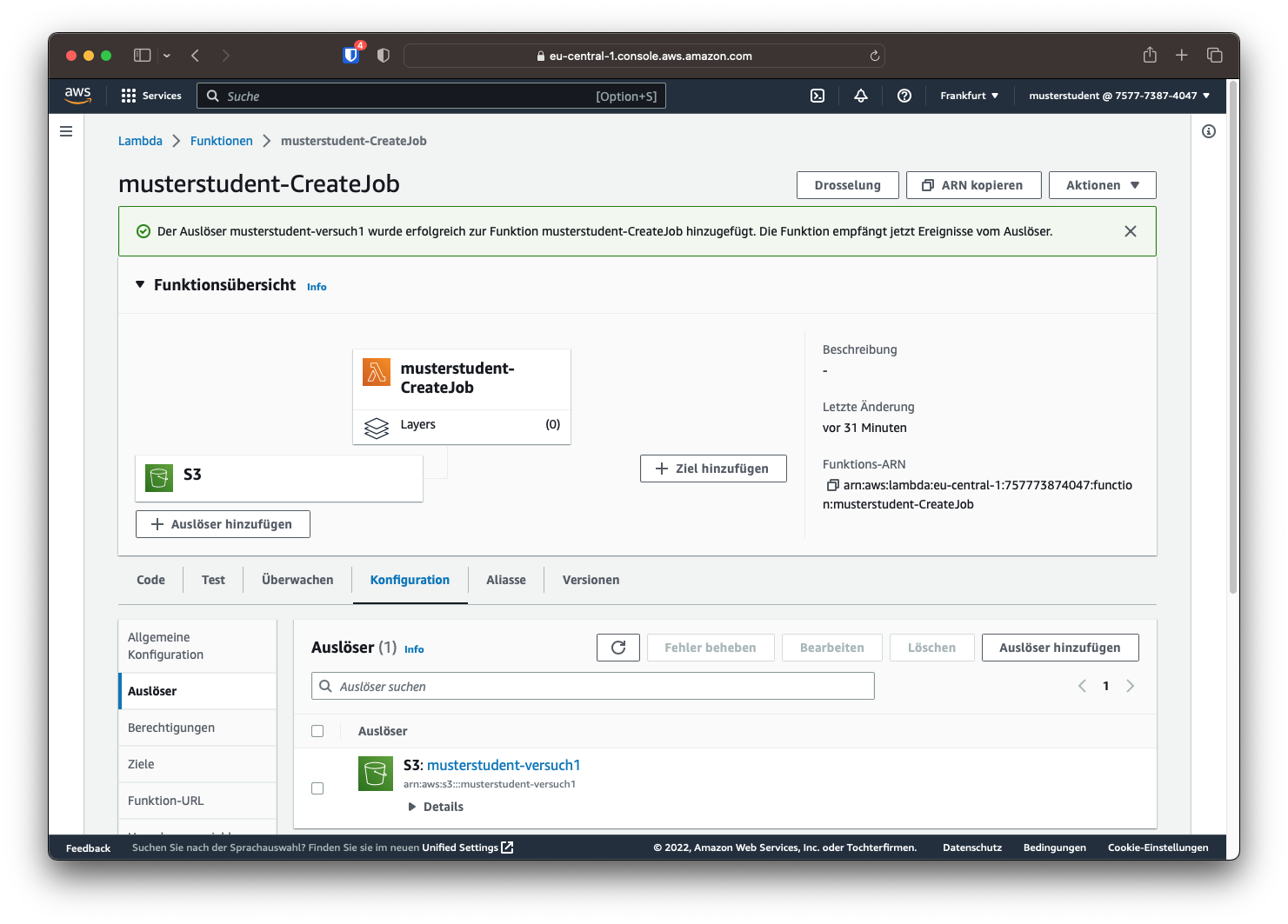Image resolution: width=1288 pixels, height=924 pixels.
Task: Click the Safari address bar
Action: click(644, 56)
